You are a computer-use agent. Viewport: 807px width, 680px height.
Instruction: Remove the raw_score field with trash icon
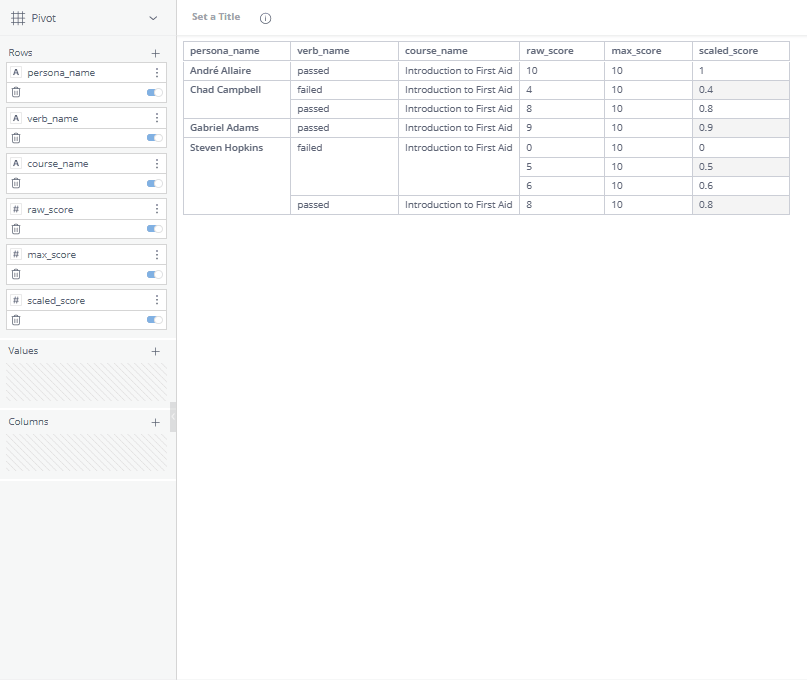click(15, 229)
